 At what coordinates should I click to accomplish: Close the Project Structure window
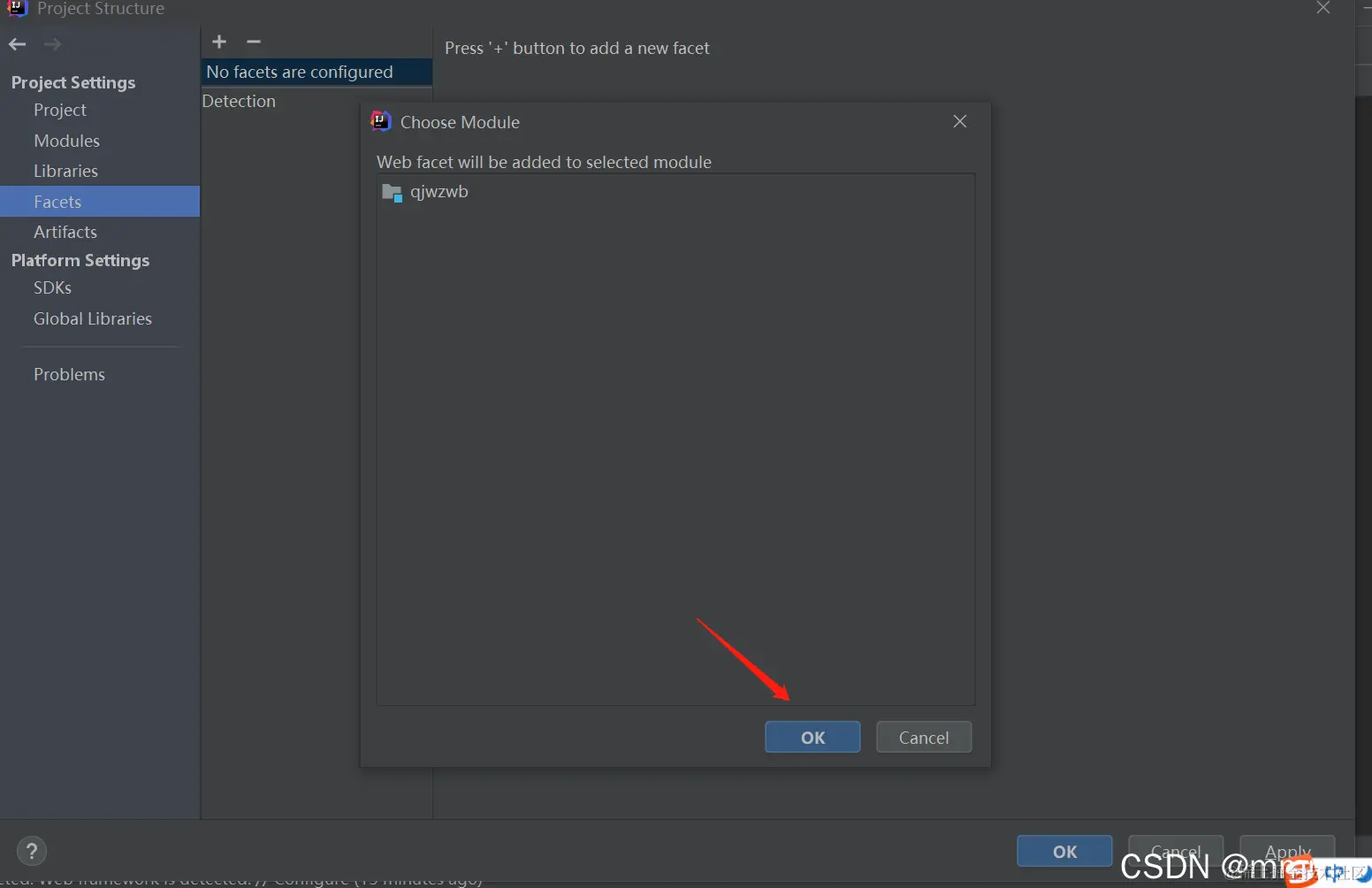coord(1323,8)
